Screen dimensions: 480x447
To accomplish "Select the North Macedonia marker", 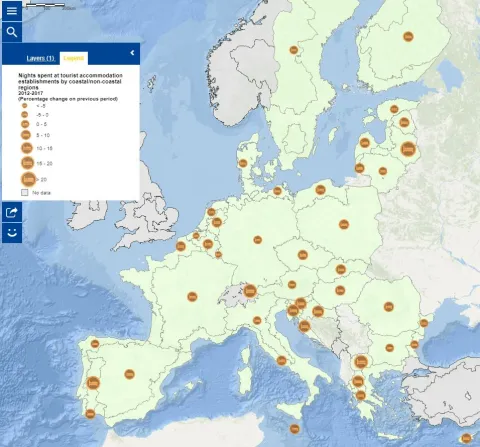I will click(361, 362).
